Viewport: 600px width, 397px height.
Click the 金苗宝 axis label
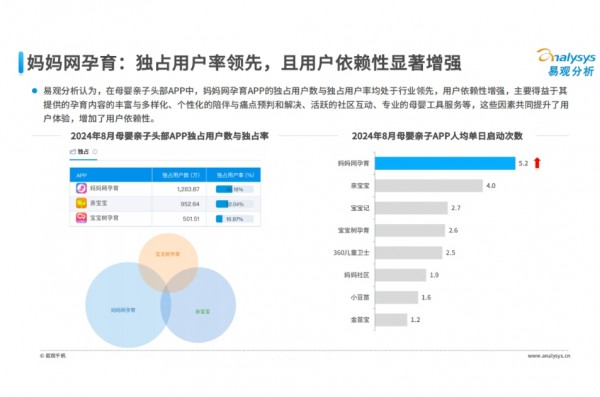[x=360, y=320]
